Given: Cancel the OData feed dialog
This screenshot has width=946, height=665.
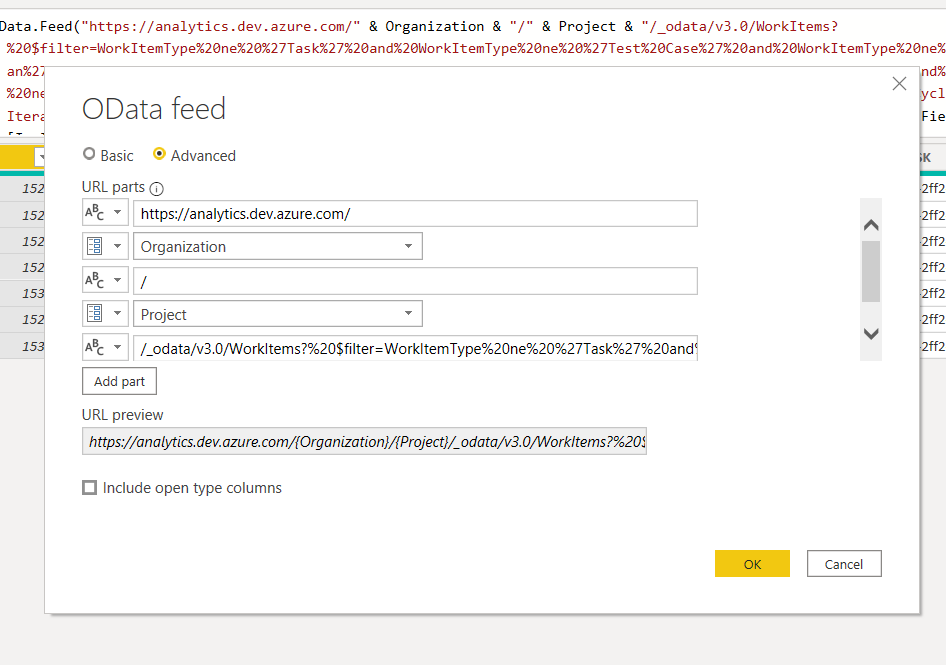Looking at the screenshot, I should 844,564.
